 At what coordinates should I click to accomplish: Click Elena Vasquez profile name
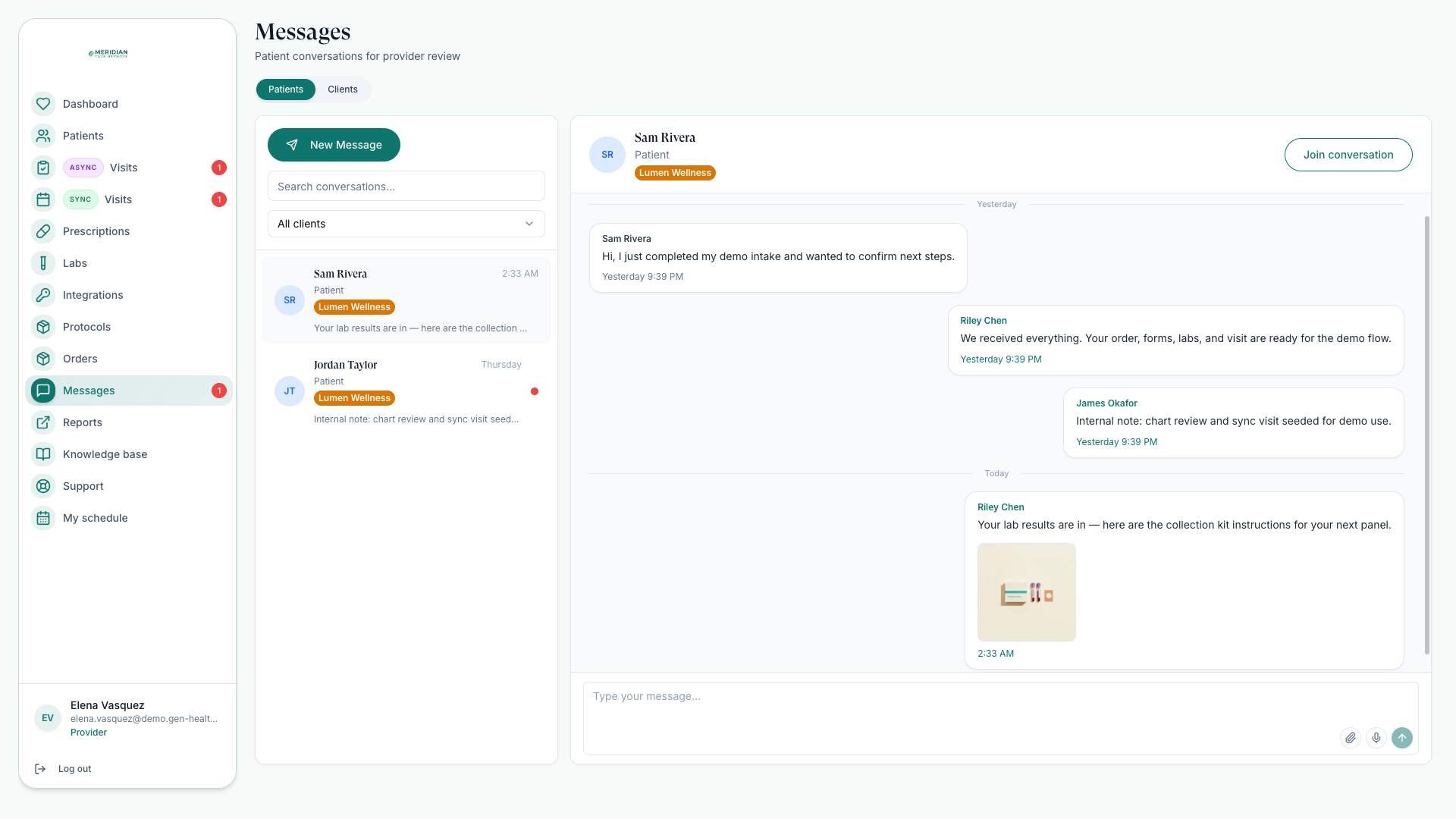click(x=108, y=705)
